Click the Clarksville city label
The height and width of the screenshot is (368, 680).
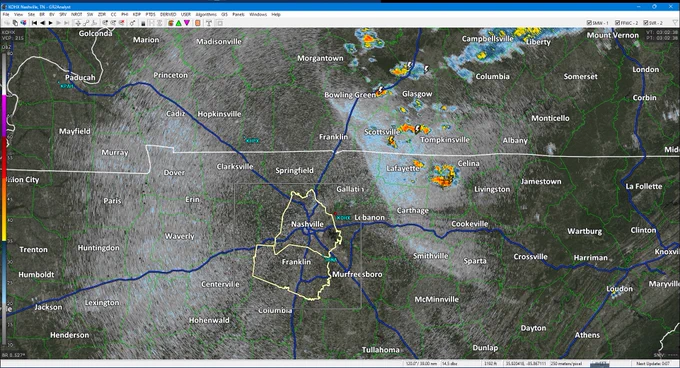click(x=235, y=166)
